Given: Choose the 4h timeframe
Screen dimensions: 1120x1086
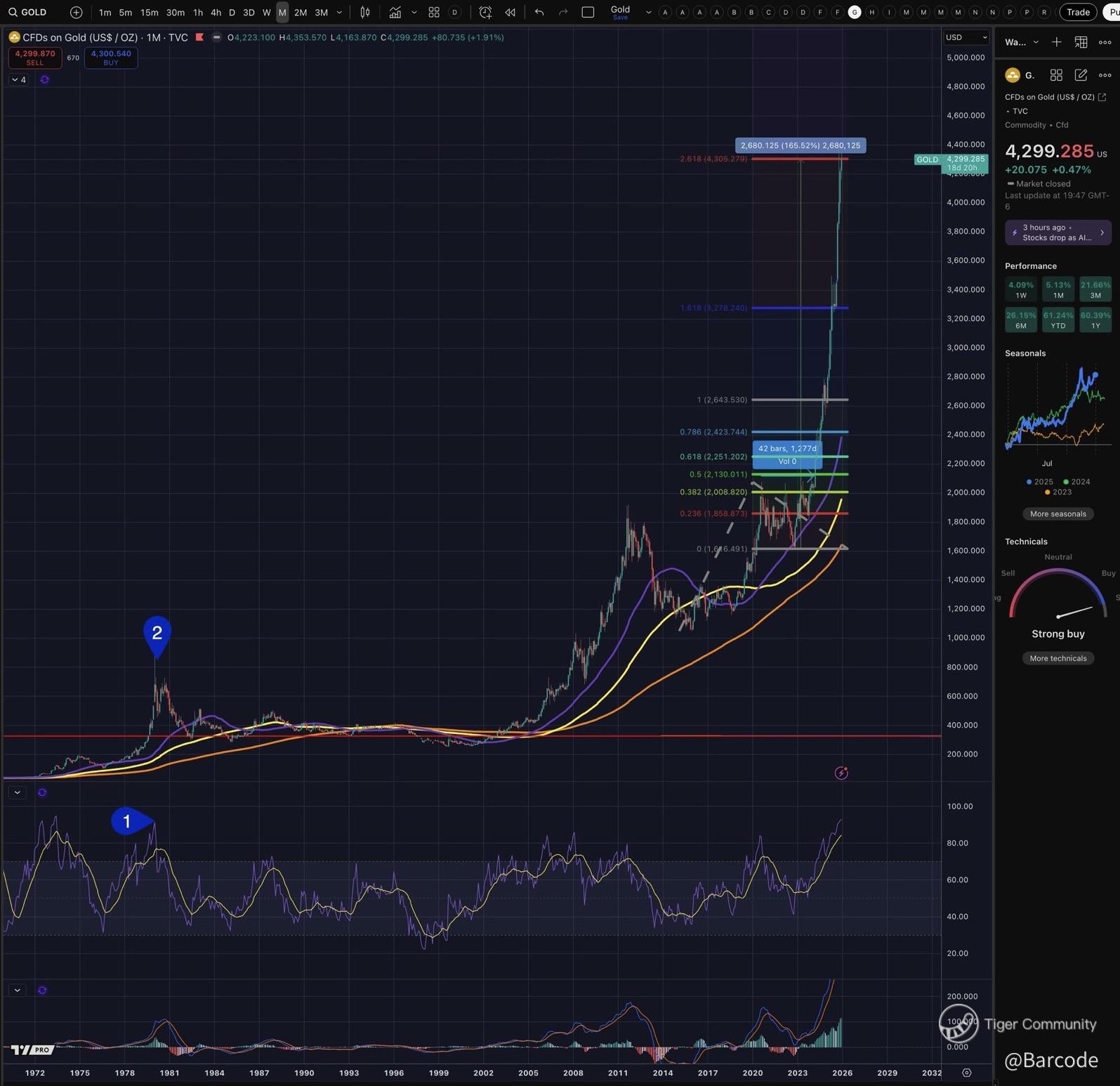Looking at the screenshot, I should (x=216, y=12).
